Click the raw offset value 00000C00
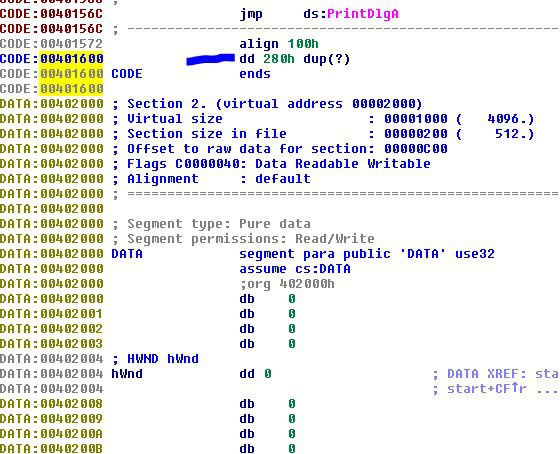 coord(416,149)
